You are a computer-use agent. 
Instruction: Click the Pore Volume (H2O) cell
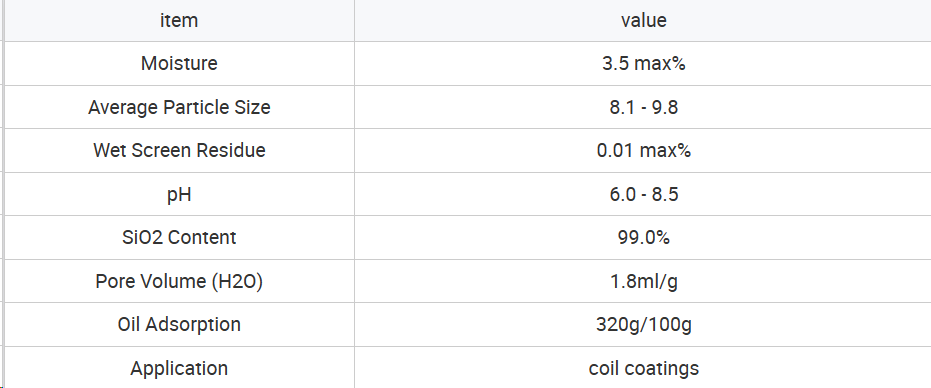pyautogui.click(x=179, y=281)
